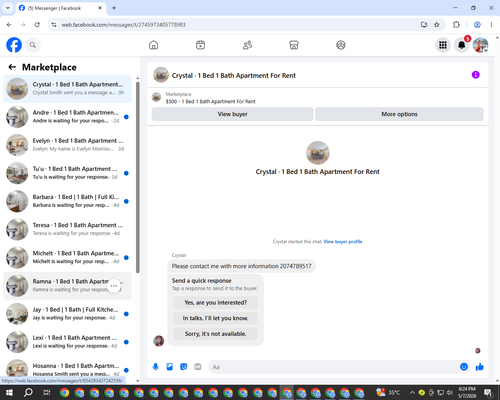
Task: Open Teresa's apartment conversation
Action: point(67,229)
